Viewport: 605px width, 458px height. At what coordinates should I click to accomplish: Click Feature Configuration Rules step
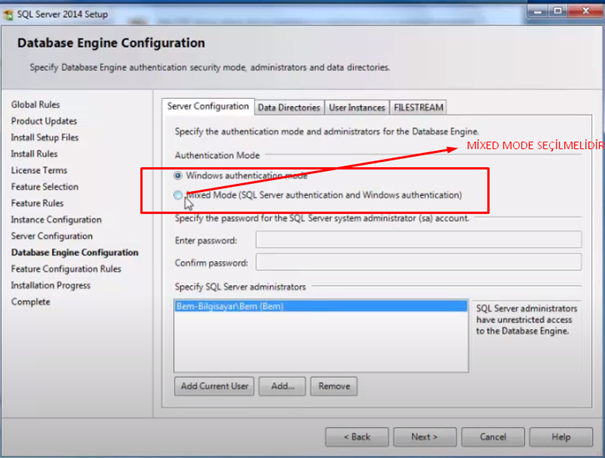point(66,269)
